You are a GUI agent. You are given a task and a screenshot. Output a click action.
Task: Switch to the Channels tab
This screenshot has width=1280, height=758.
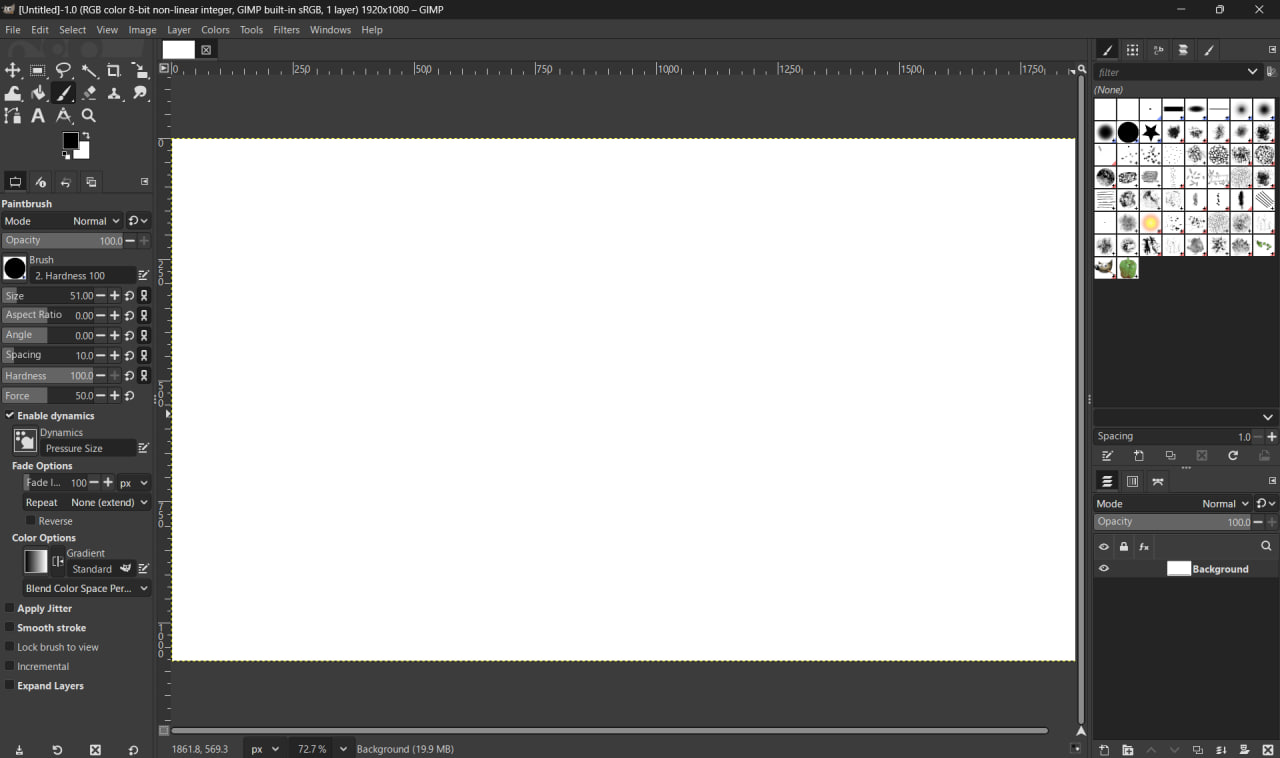(x=1132, y=482)
